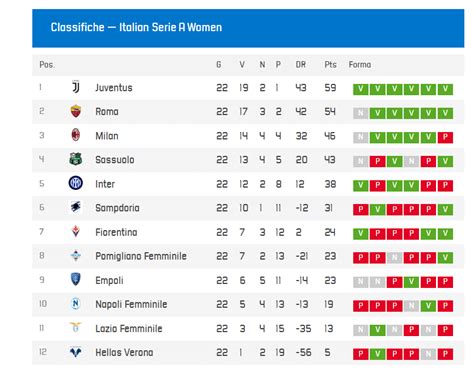Click the Inter club crest
The height and width of the screenshot is (382, 474).
(76, 183)
